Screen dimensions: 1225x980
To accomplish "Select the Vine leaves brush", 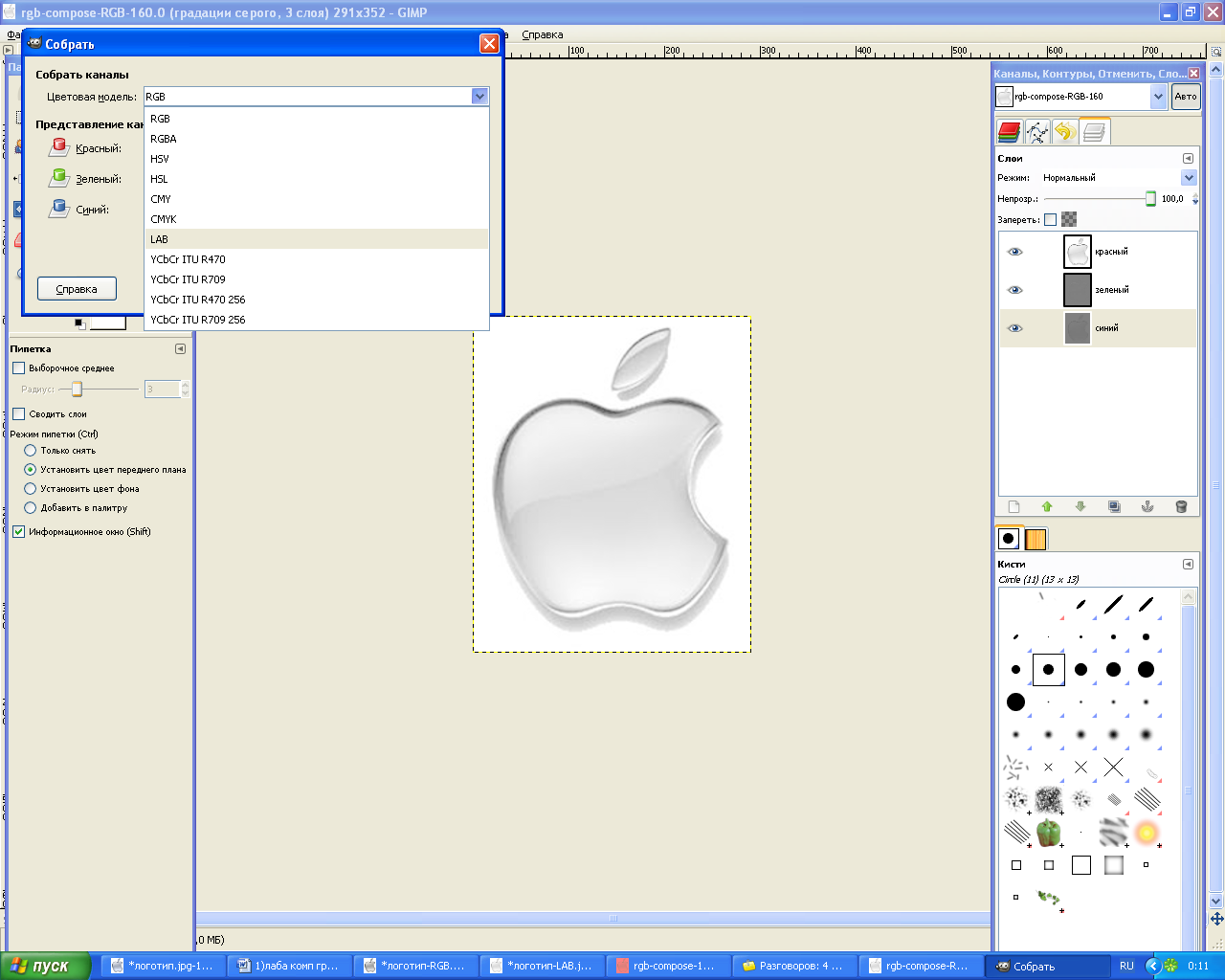I will [x=1050, y=898].
